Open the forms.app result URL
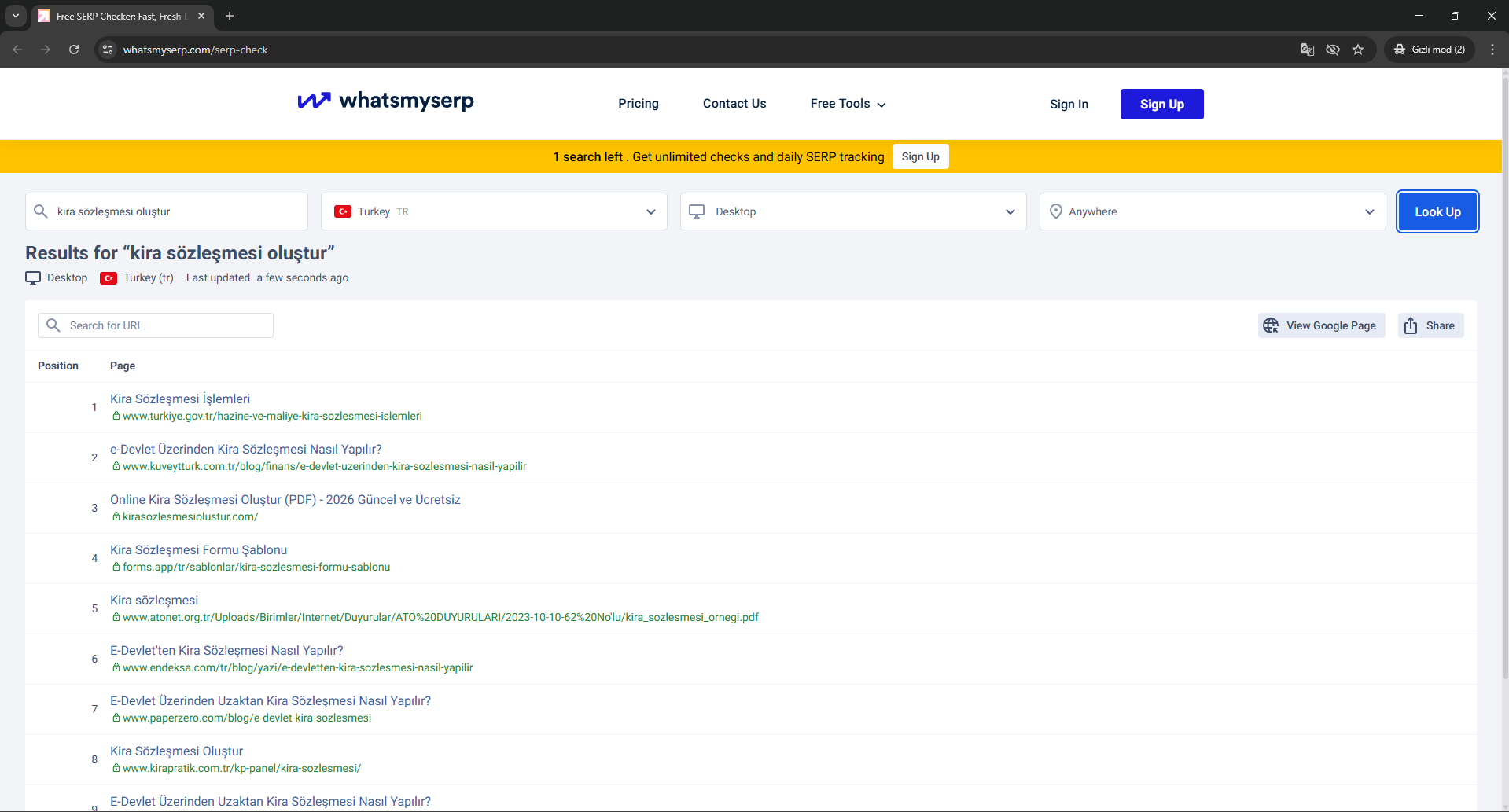 click(256, 568)
